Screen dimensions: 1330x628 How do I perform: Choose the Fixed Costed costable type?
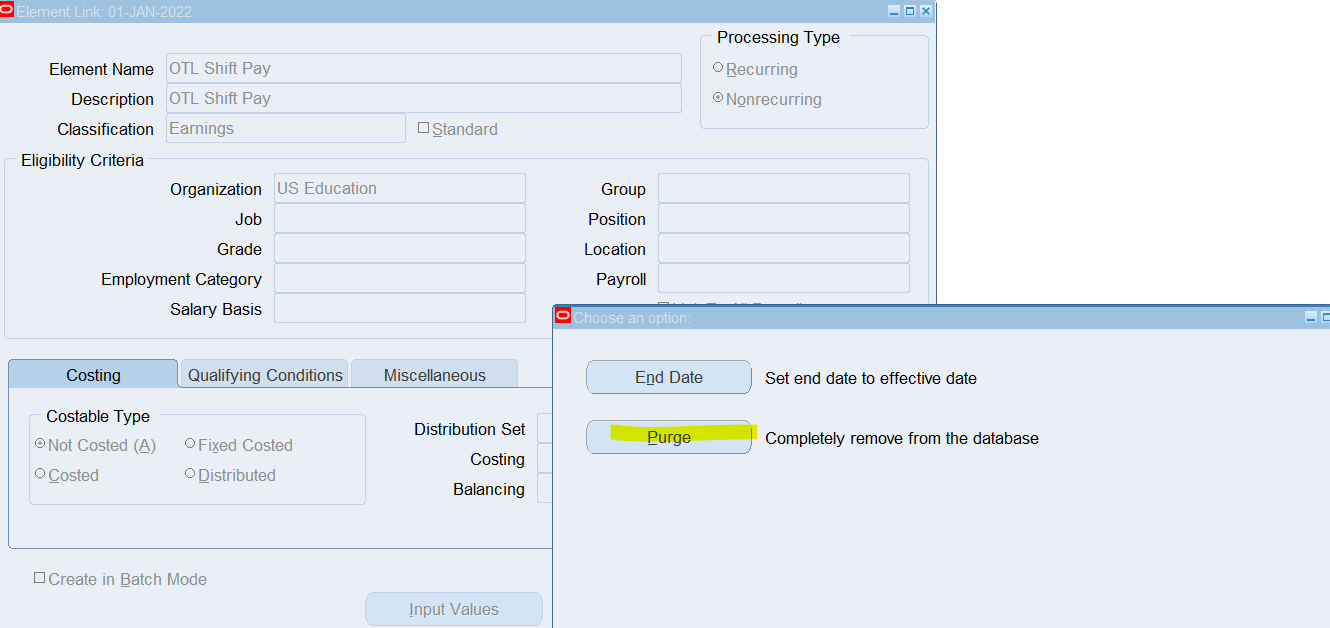click(190, 444)
